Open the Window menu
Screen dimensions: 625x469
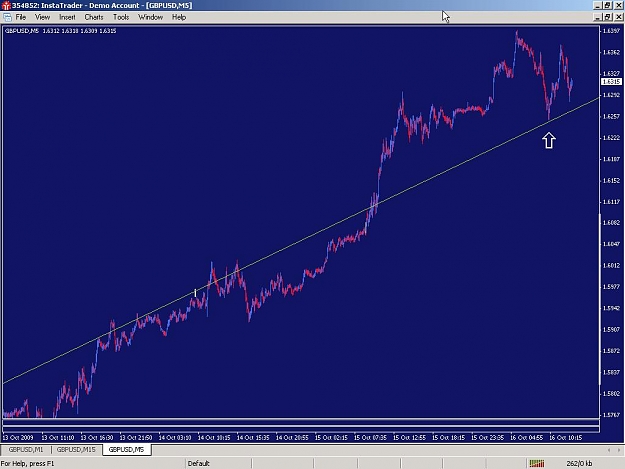[x=150, y=17]
